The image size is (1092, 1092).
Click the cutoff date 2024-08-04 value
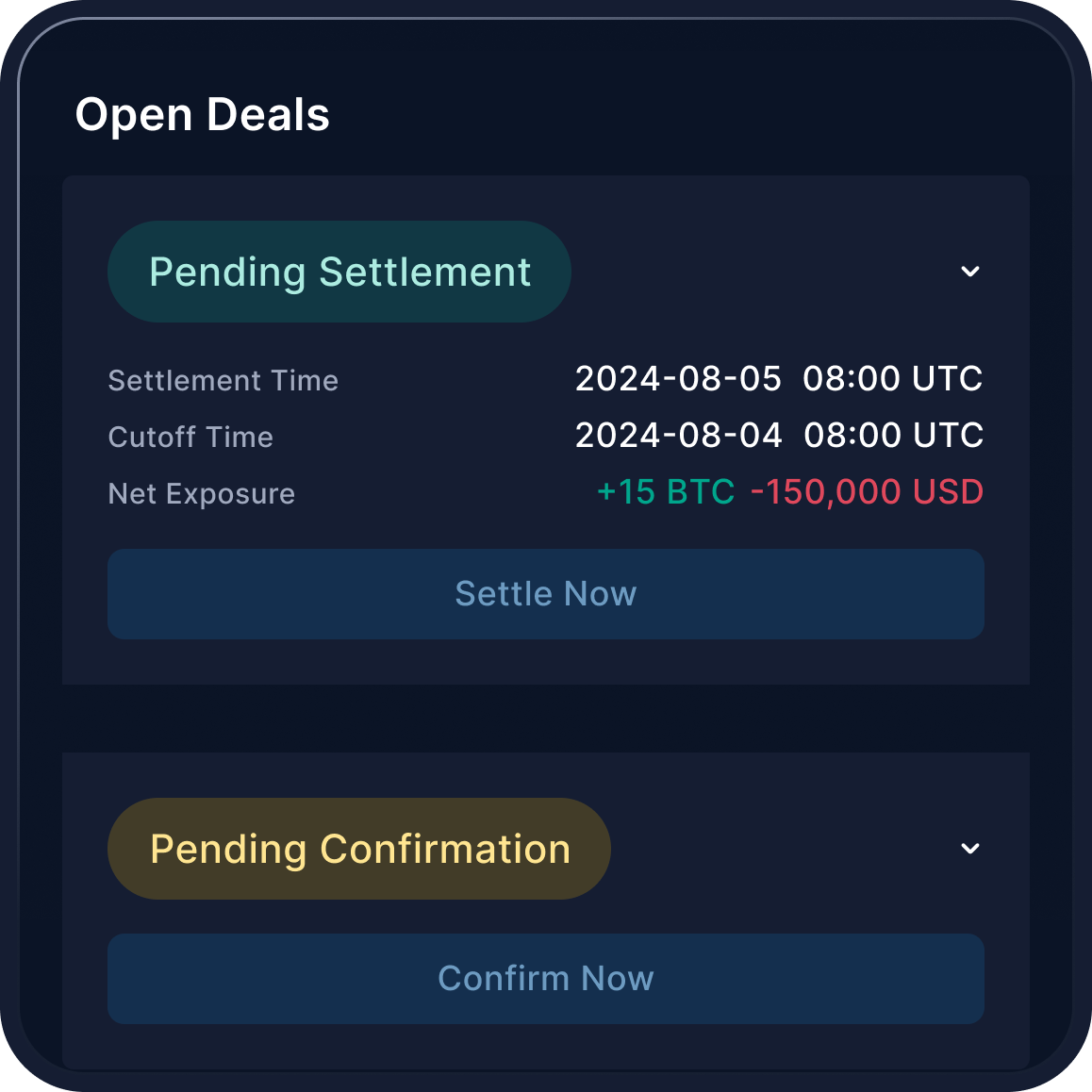point(678,435)
